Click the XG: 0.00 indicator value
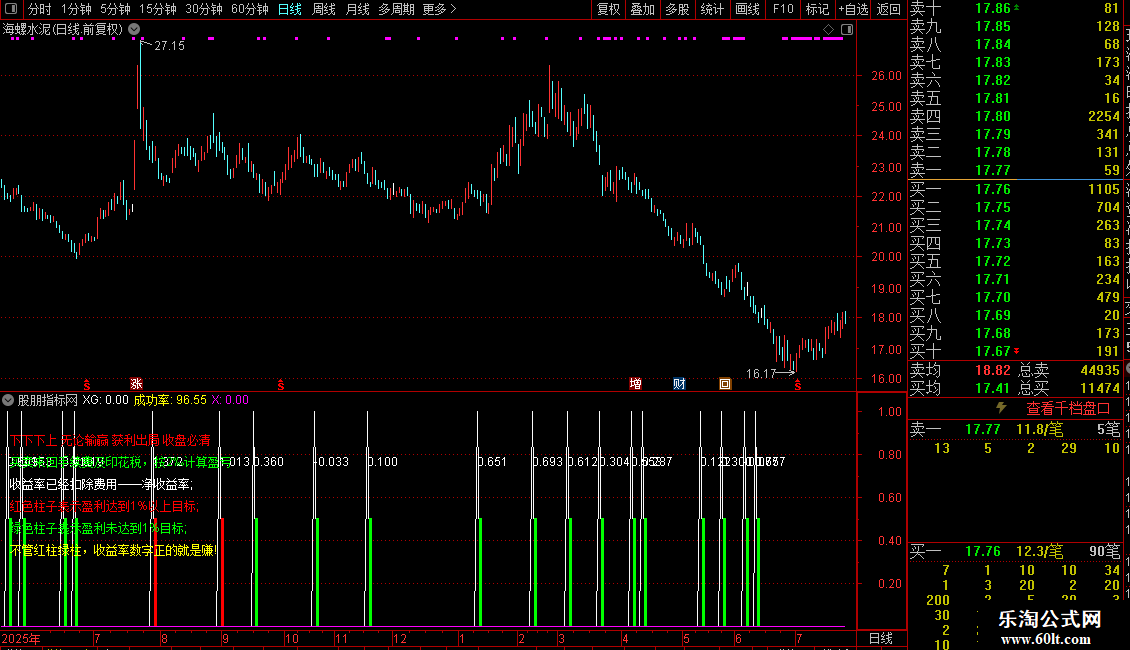 (x=105, y=400)
